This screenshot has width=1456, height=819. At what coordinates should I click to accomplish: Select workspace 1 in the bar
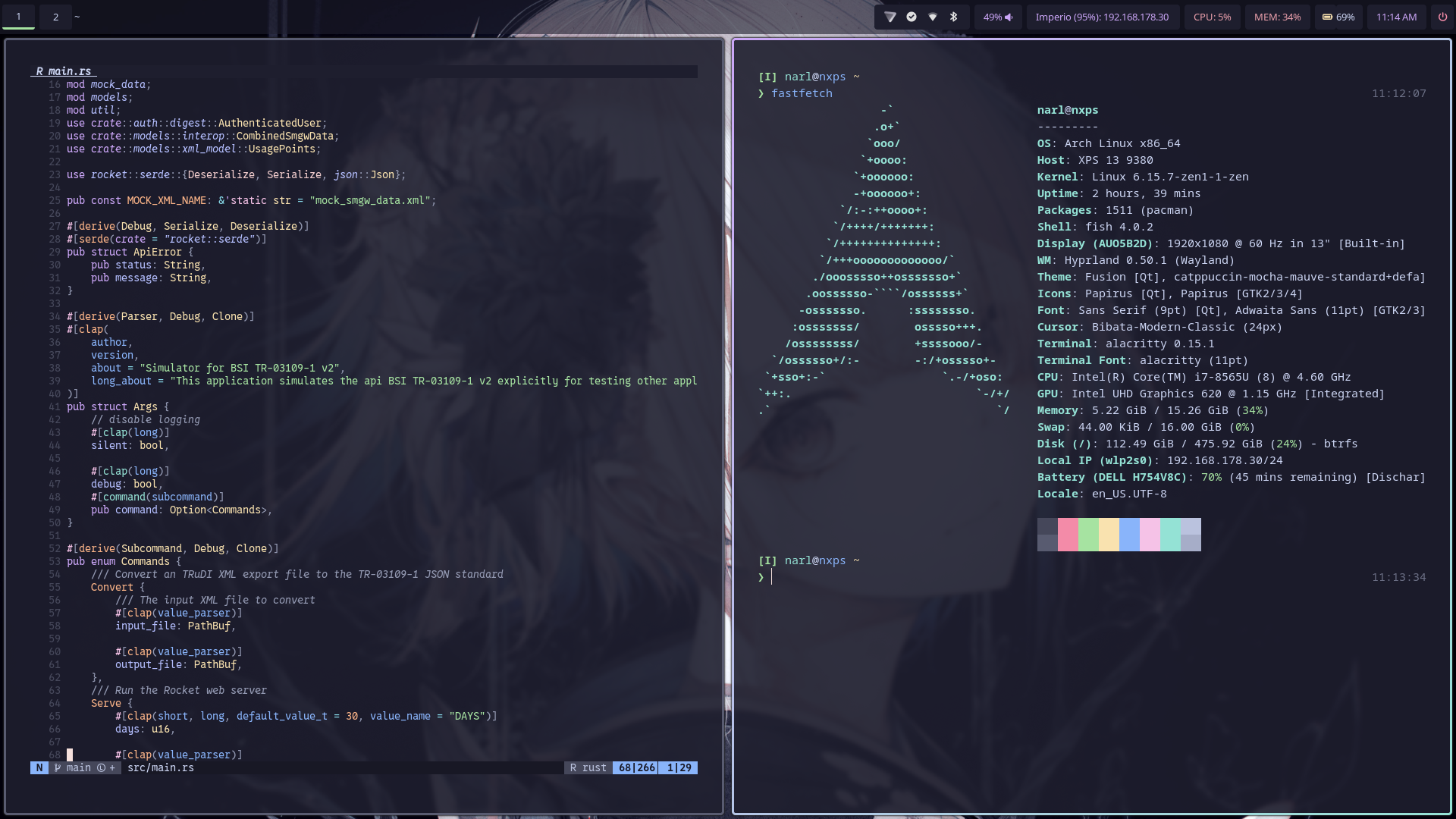pos(19,17)
